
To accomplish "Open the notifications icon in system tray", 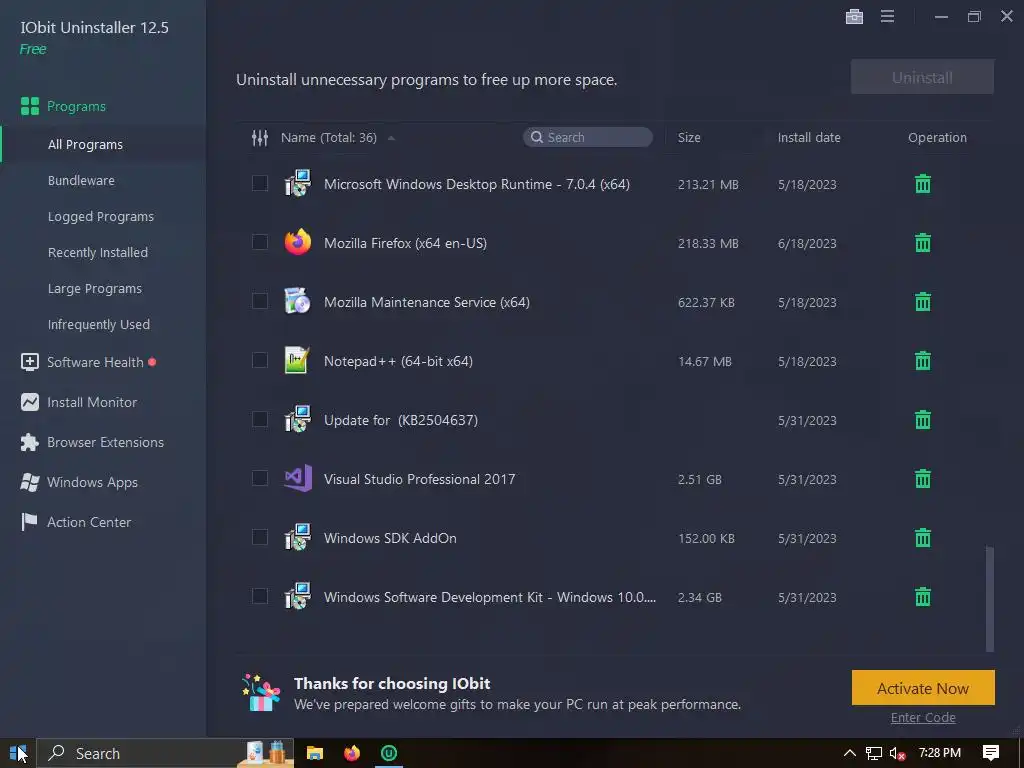I will (991, 753).
